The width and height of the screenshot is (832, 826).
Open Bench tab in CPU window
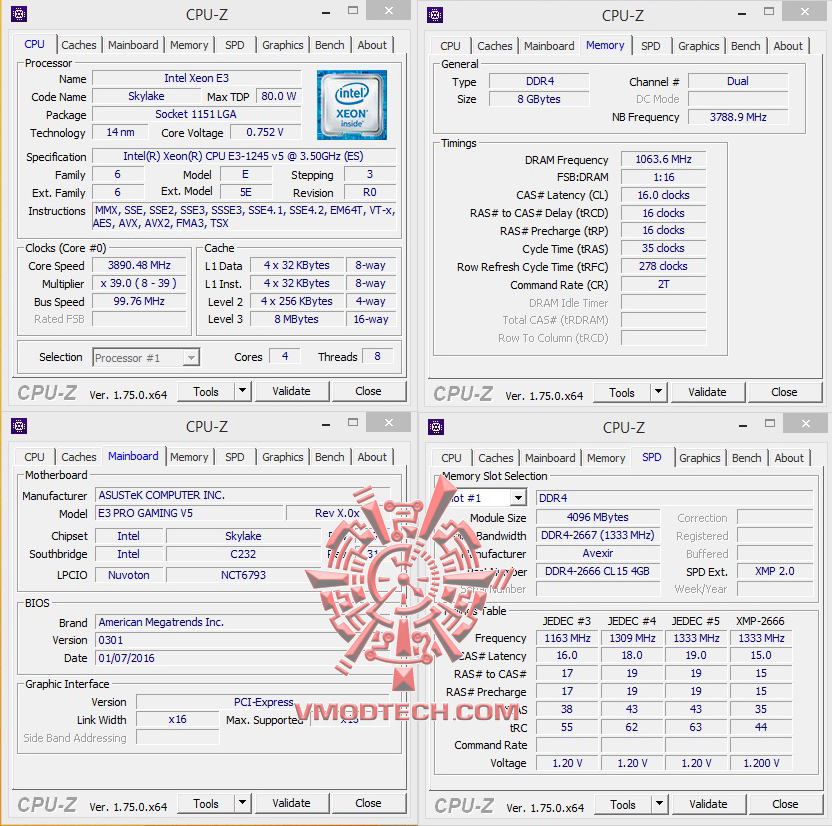330,45
